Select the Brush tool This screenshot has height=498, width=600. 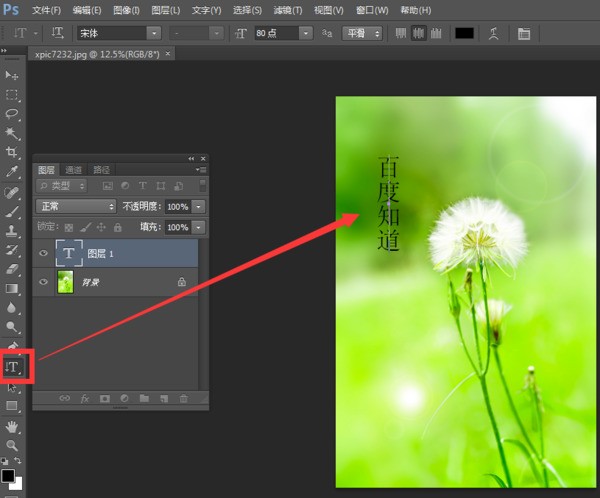tap(11, 211)
